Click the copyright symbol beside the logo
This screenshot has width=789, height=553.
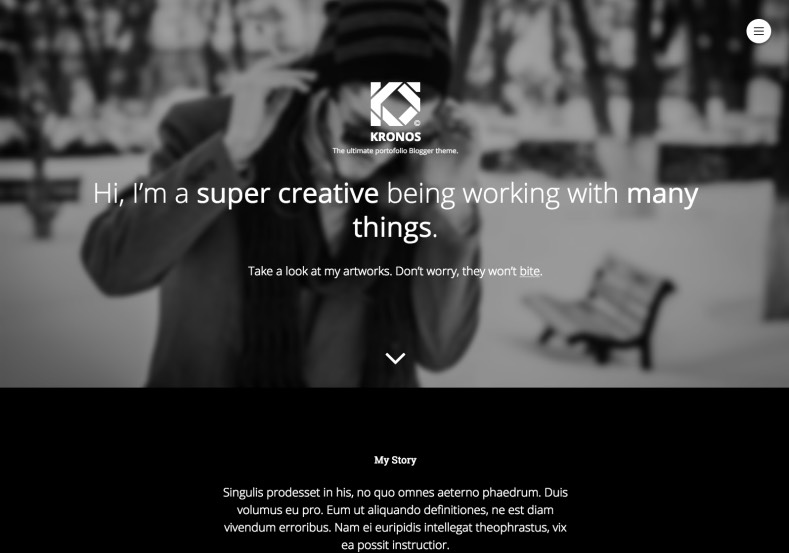pos(417,123)
